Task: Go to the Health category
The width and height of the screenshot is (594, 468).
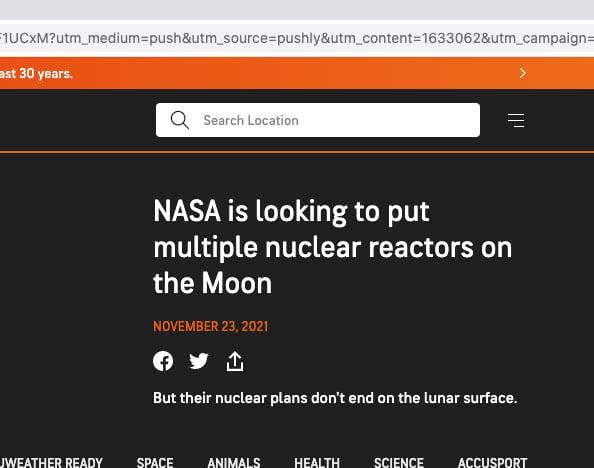Action: (x=317, y=463)
